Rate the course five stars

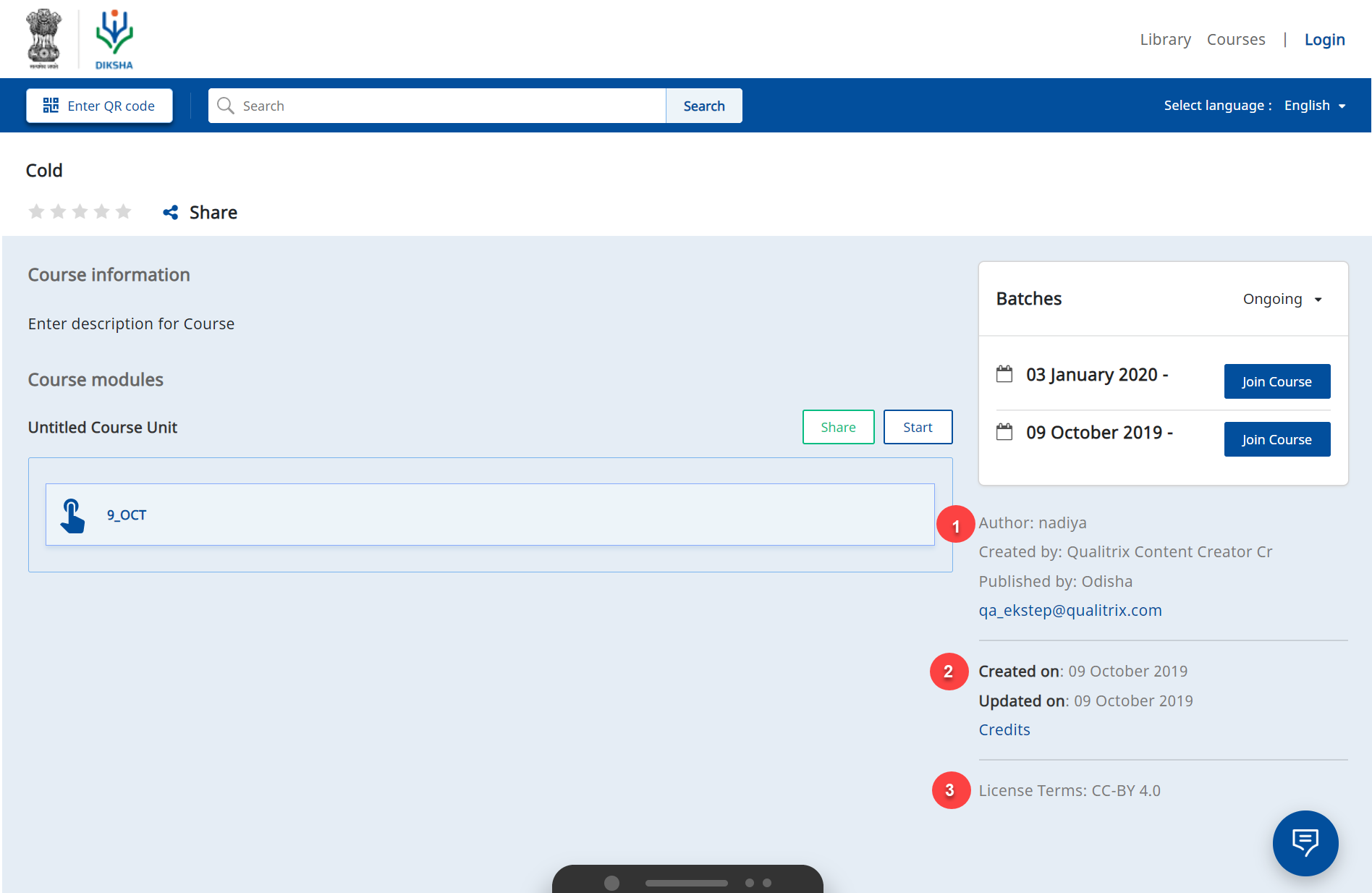pyautogui.click(x=124, y=211)
